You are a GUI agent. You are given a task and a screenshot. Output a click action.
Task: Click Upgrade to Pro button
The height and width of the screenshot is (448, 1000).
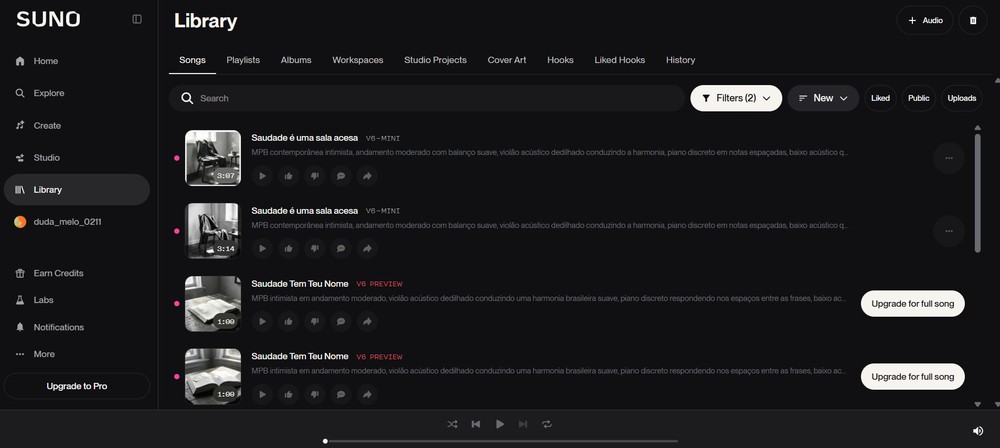(x=77, y=386)
